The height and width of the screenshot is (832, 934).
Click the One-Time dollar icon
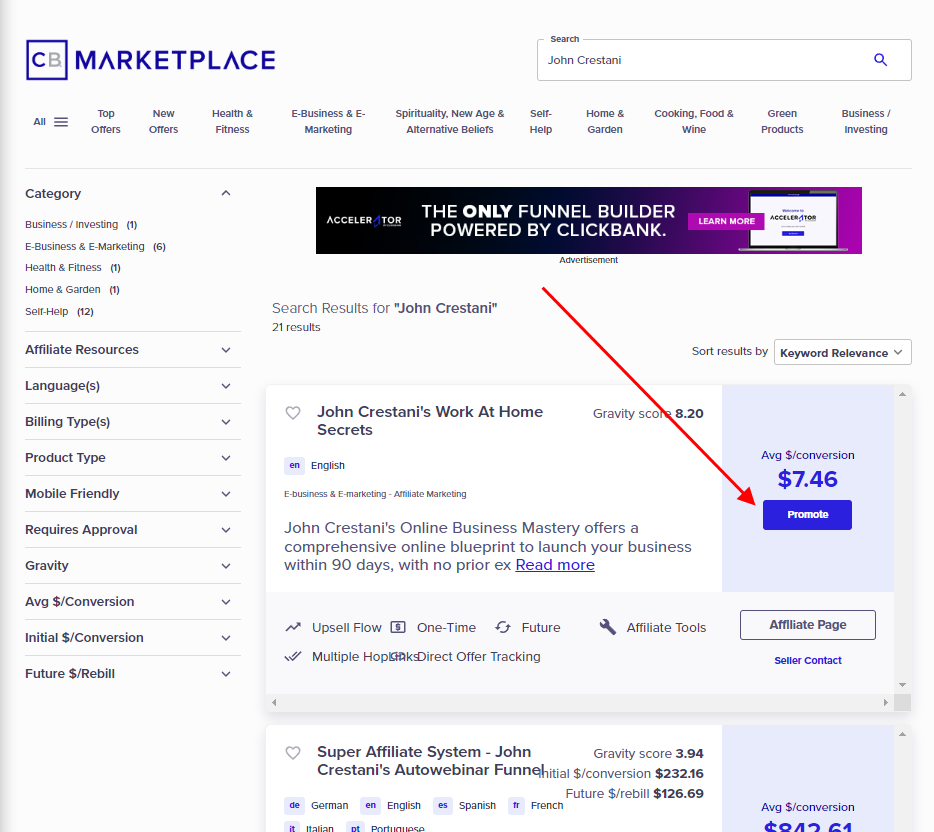click(x=398, y=627)
